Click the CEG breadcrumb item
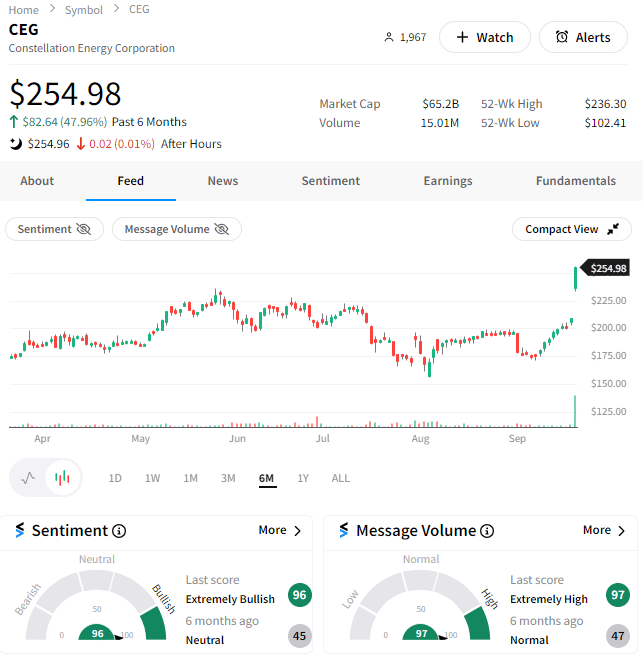The height and width of the screenshot is (656, 643). click(139, 9)
